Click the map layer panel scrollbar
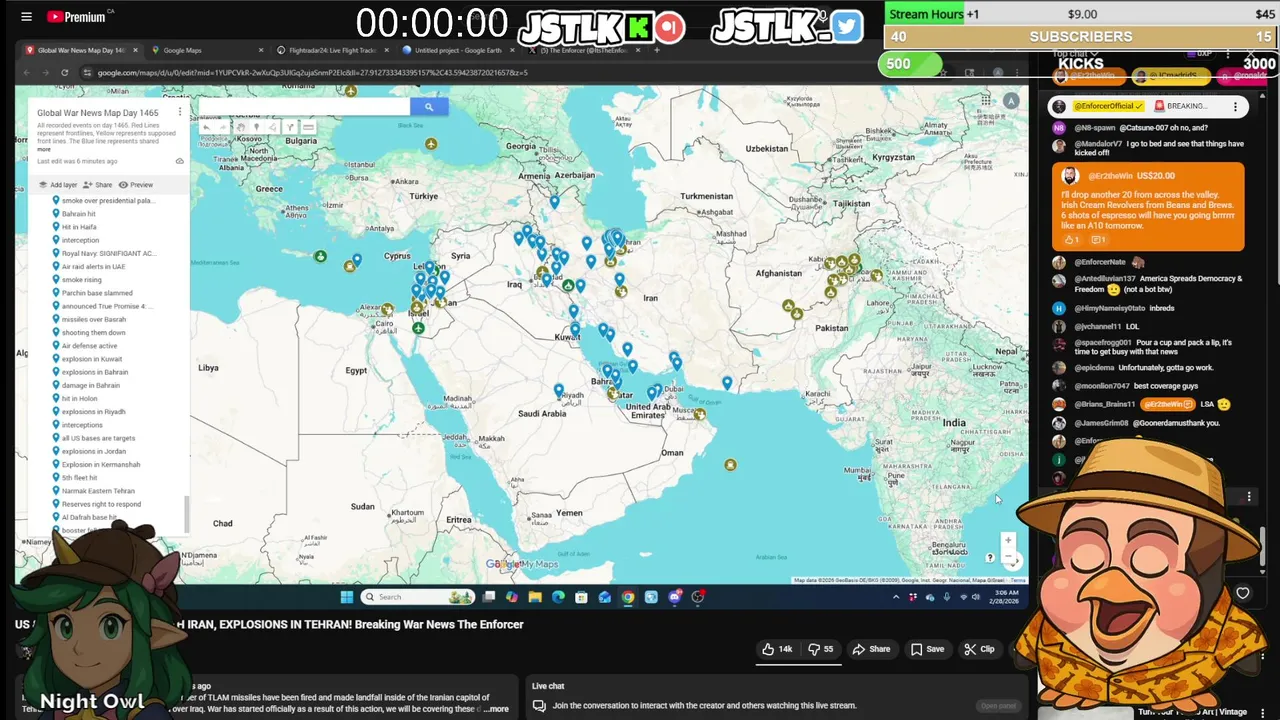This screenshot has width=1280, height=720. pyautogui.click(x=185, y=513)
